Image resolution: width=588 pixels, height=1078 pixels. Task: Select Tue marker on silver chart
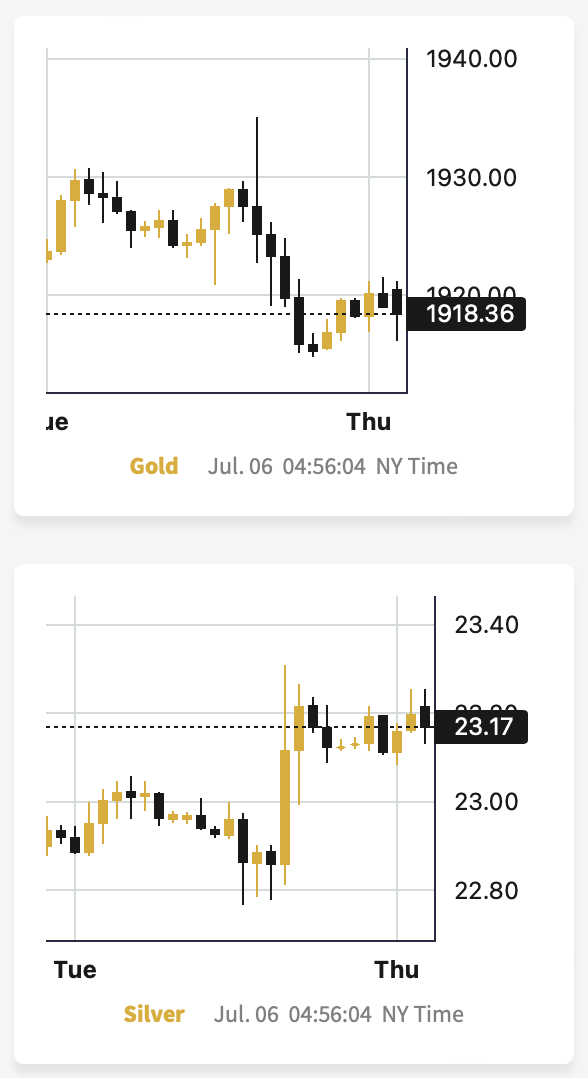click(x=75, y=969)
